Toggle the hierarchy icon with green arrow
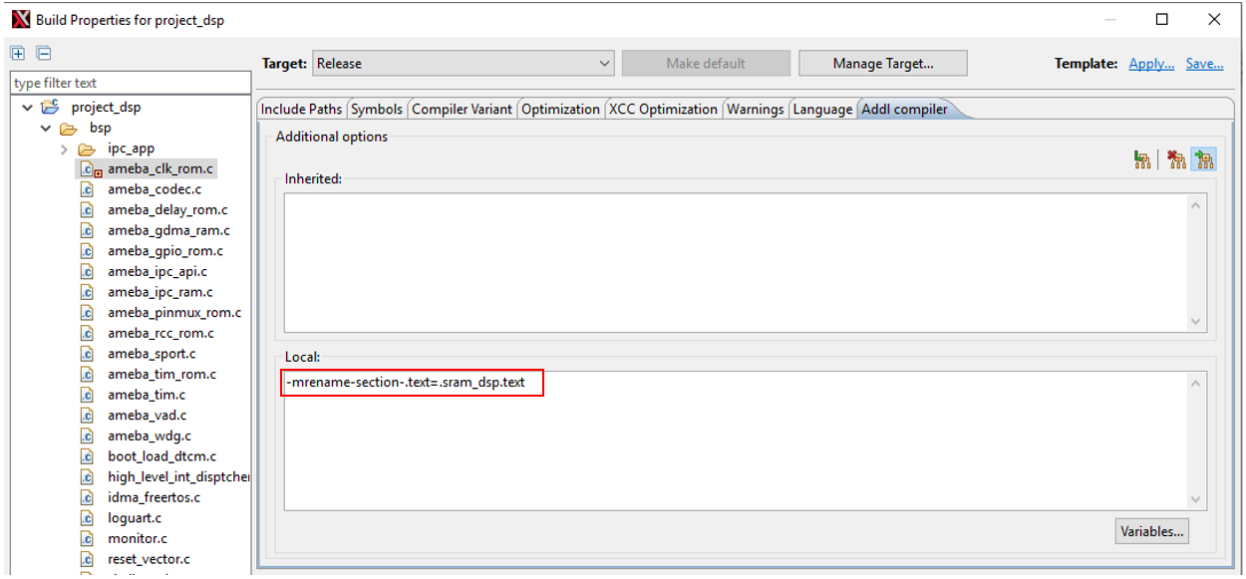This screenshot has height=579, width=1246. [x=1204, y=160]
